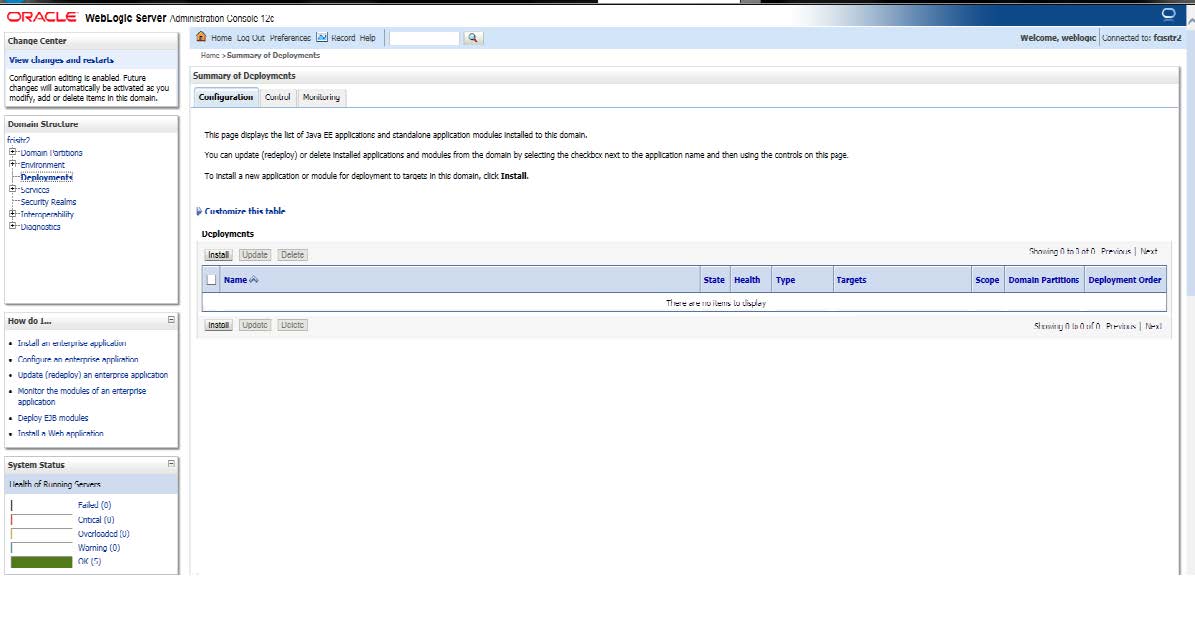
Task: Click the Critical (0) status link
Action: (x=96, y=519)
